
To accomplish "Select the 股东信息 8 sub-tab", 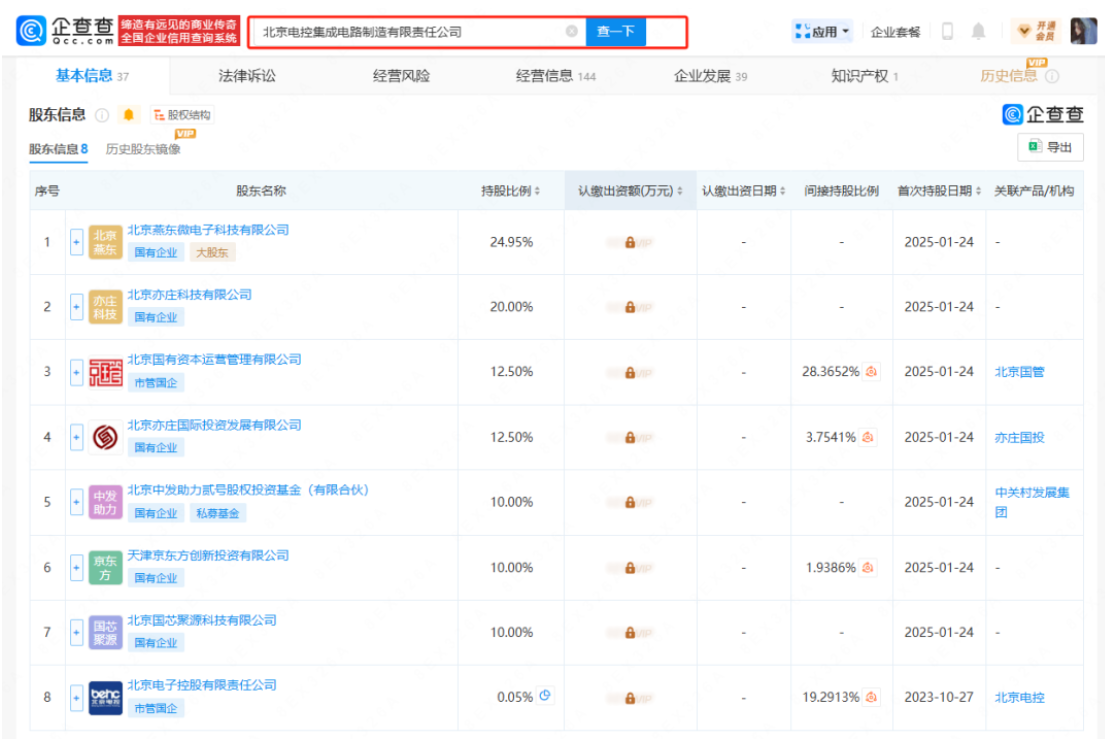I will pyautogui.click(x=58, y=149).
